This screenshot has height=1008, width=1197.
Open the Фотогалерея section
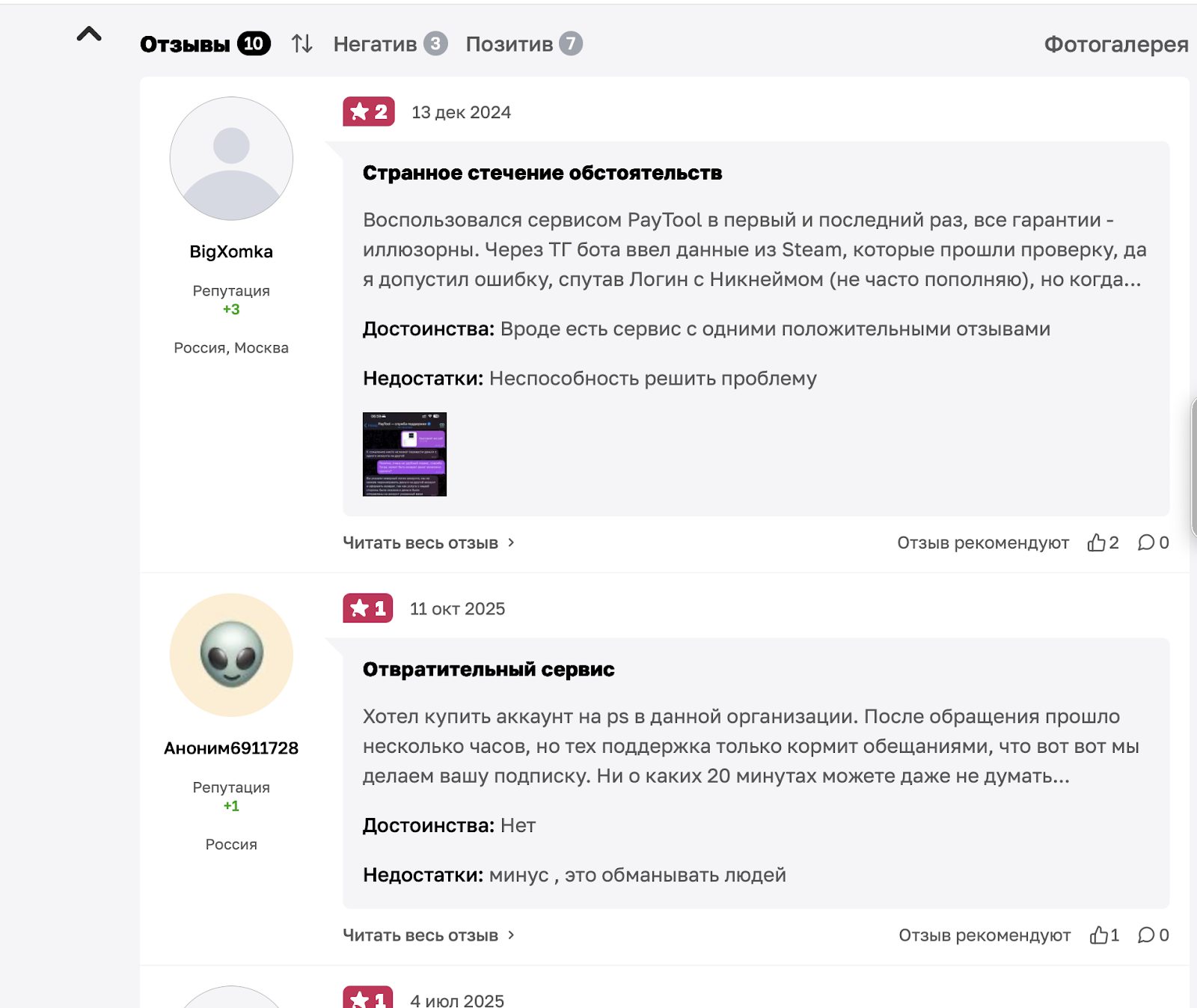tap(1116, 44)
